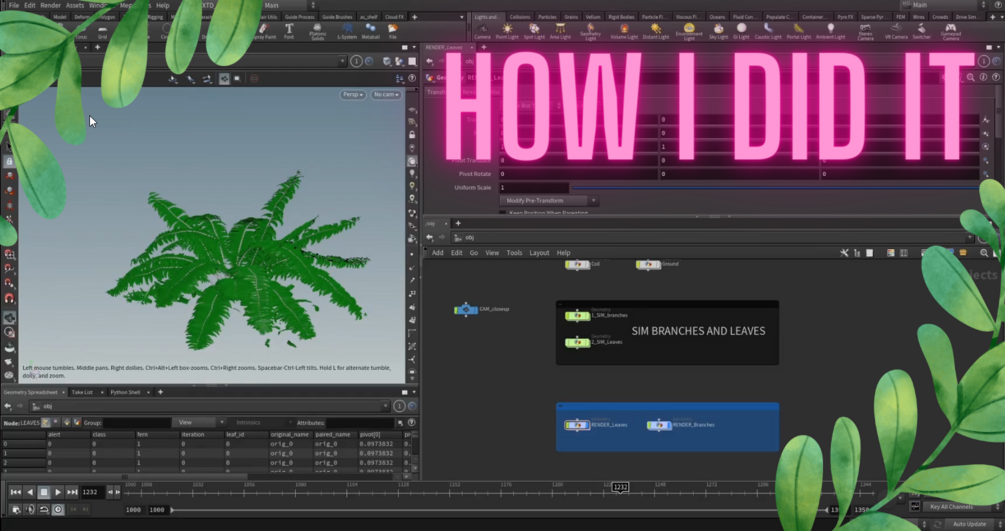The width and height of the screenshot is (1005, 531).
Task: Click the Geometry Light shelf tool
Action: pyautogui.click(x=590, y=32)
